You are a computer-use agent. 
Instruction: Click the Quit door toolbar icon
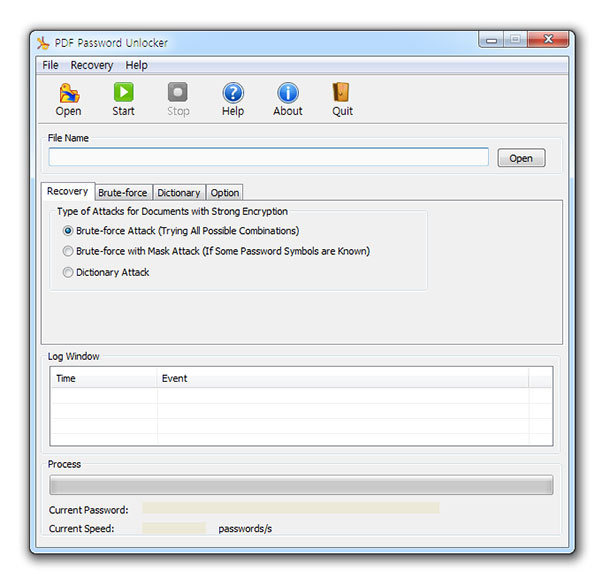pos(342,93)
